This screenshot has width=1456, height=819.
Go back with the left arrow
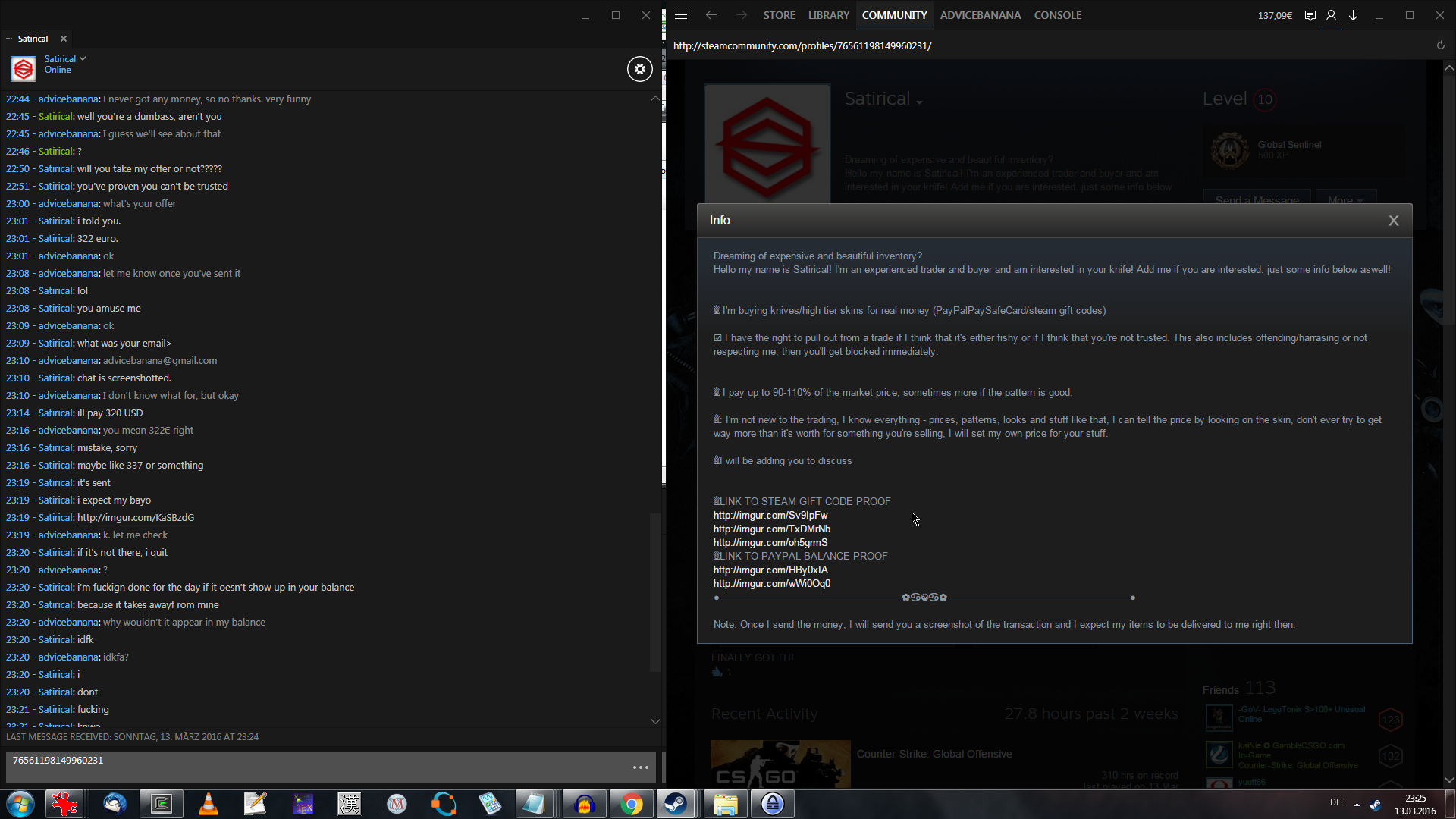(711, 15)
